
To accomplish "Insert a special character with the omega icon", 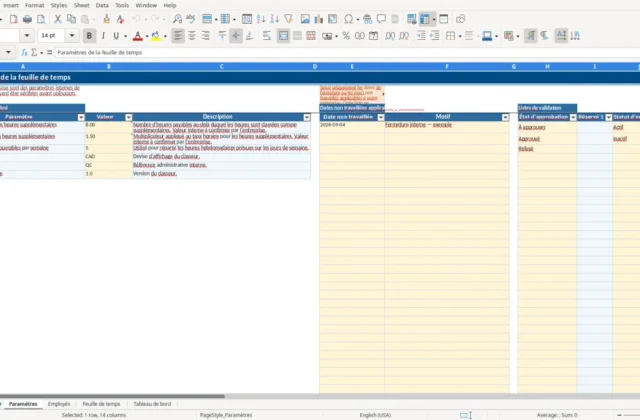I will pos(349,19).
